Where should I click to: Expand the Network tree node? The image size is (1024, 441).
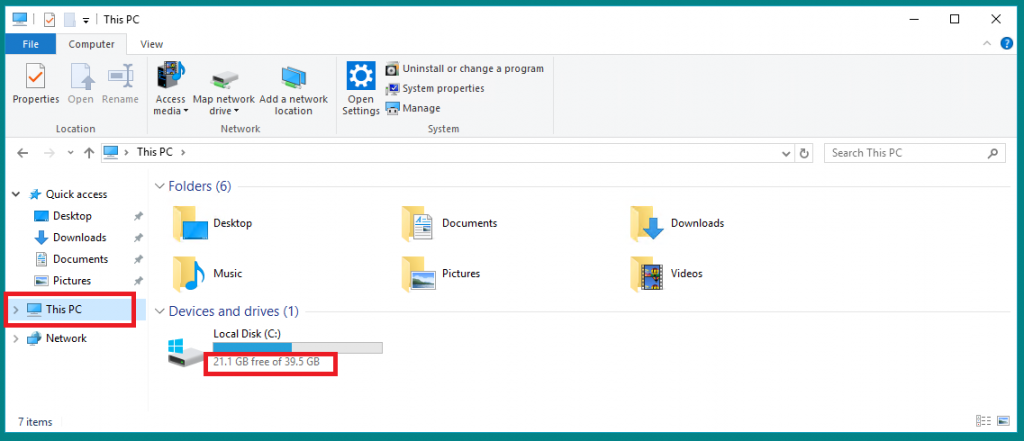(16, 338)
